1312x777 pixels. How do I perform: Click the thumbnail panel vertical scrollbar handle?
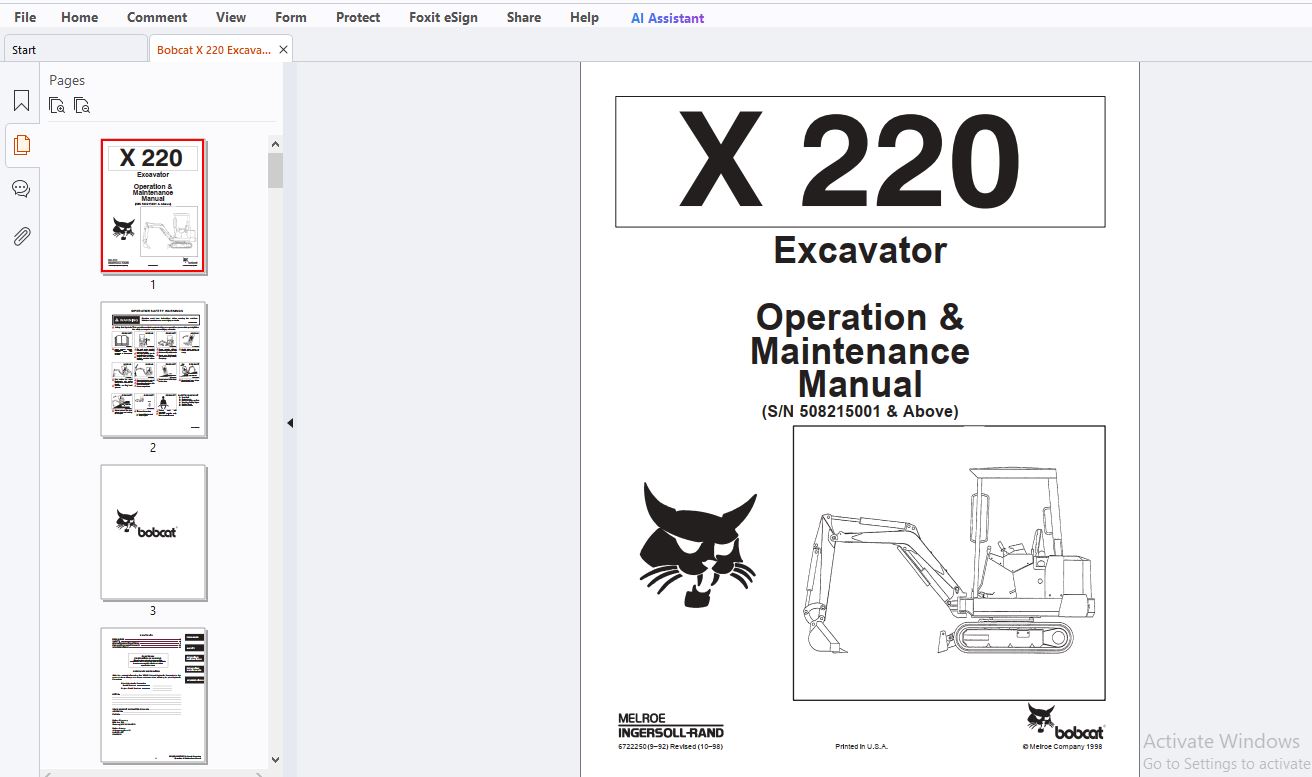(x=275, y=170)
